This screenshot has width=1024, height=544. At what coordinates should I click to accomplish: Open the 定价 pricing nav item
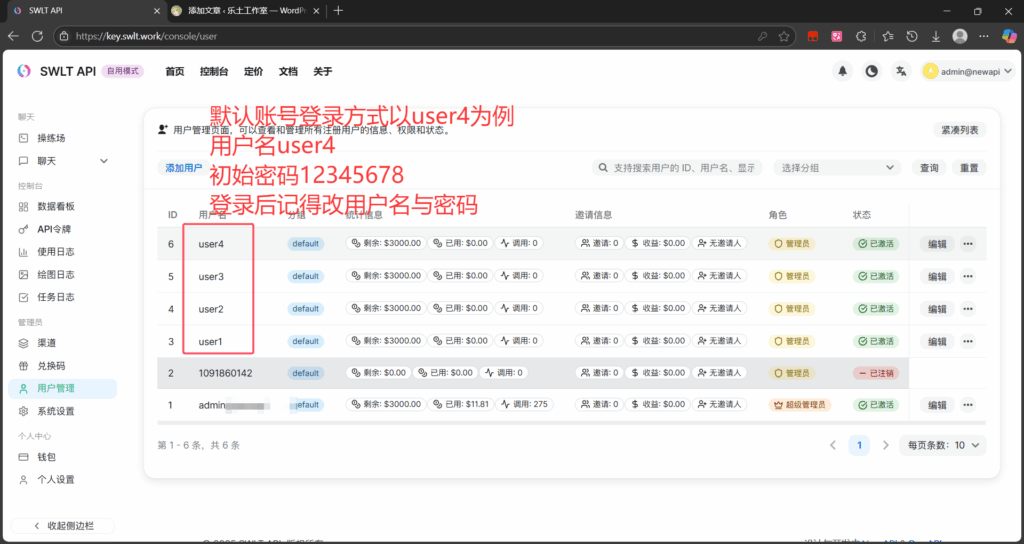pos(254,72)
